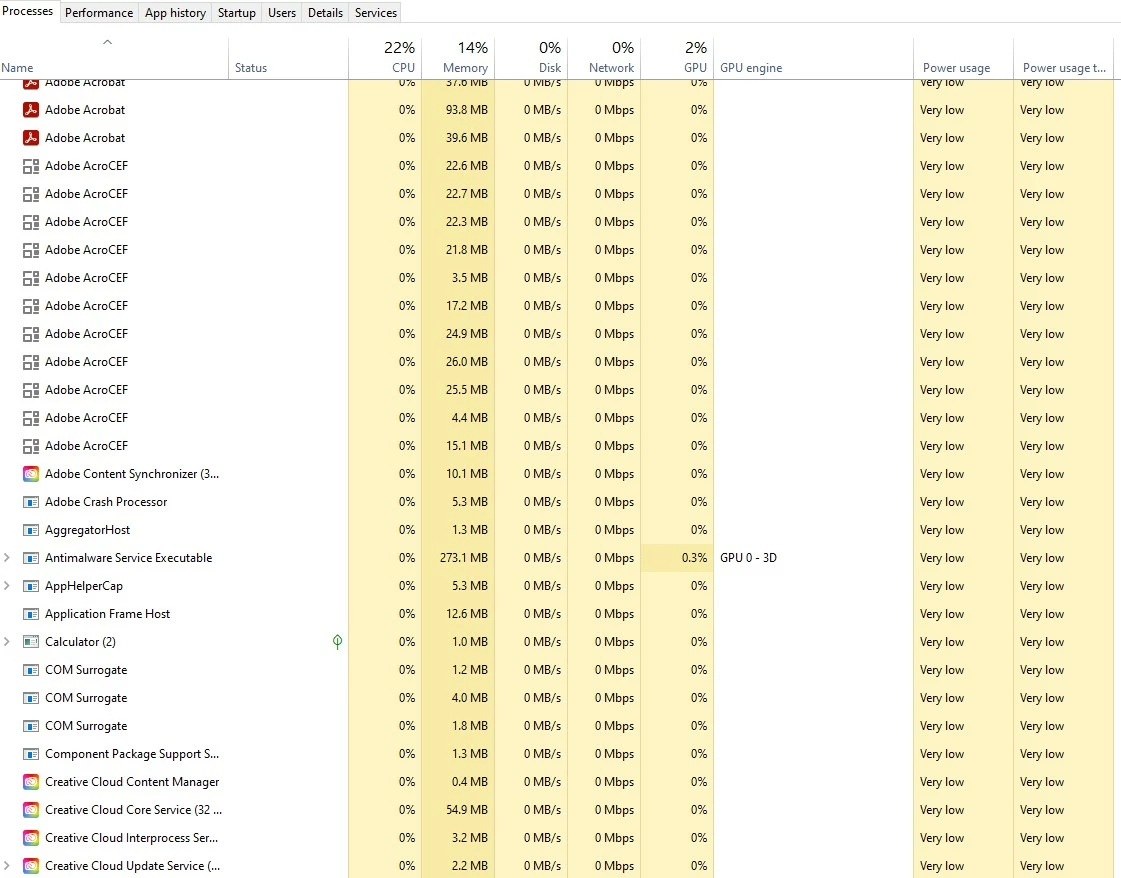Click the AggregatorHost process icon
1121x878 pixels.
tap(31, 530)
